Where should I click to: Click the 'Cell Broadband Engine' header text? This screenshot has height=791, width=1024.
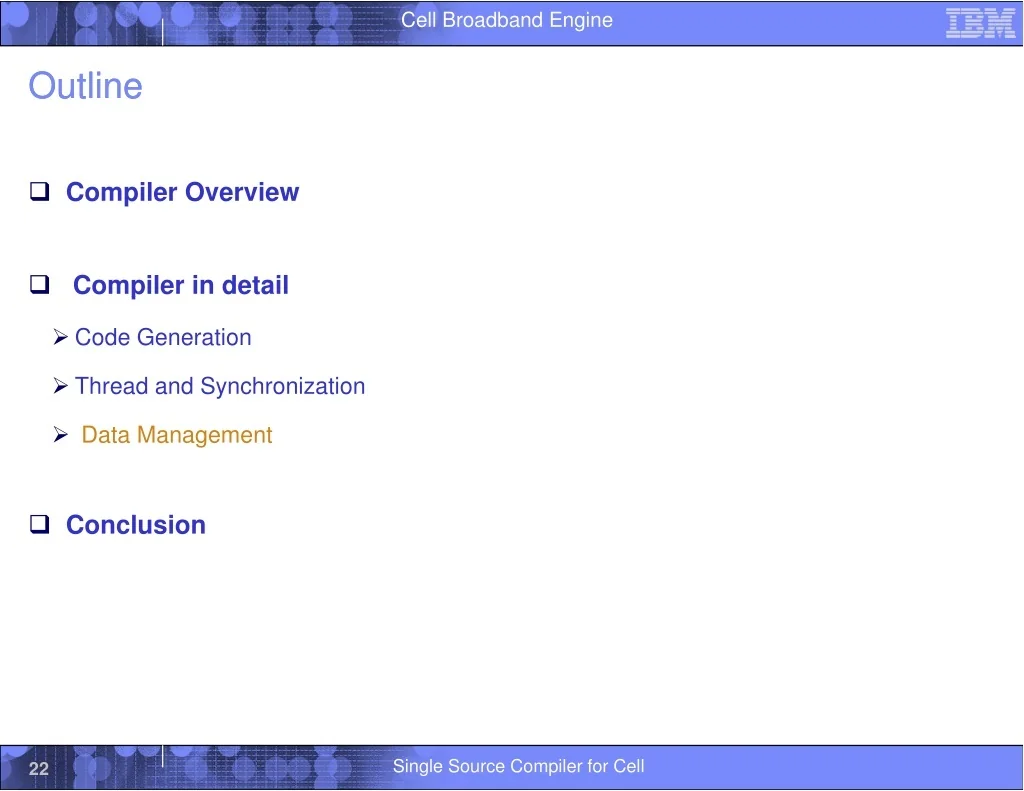click(x=507, y=20)
